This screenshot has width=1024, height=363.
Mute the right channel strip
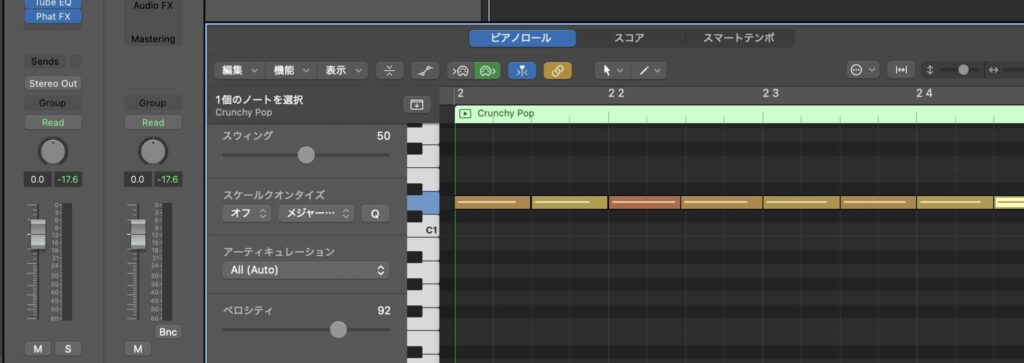coord(138,349)
